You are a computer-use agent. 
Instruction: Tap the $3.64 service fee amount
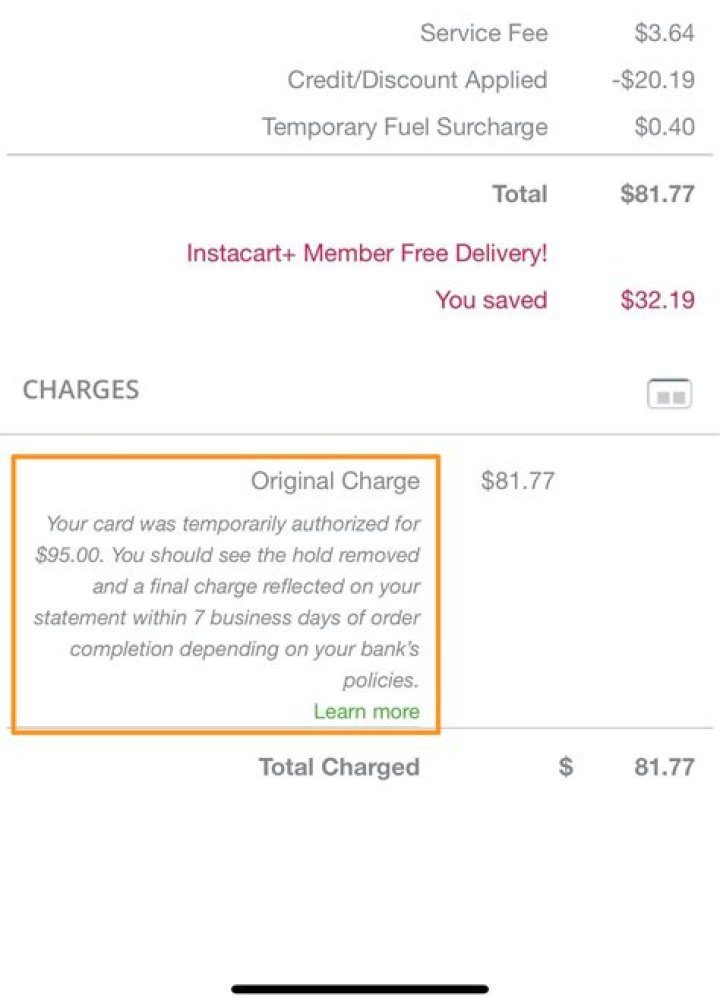(x=664, y=33)
